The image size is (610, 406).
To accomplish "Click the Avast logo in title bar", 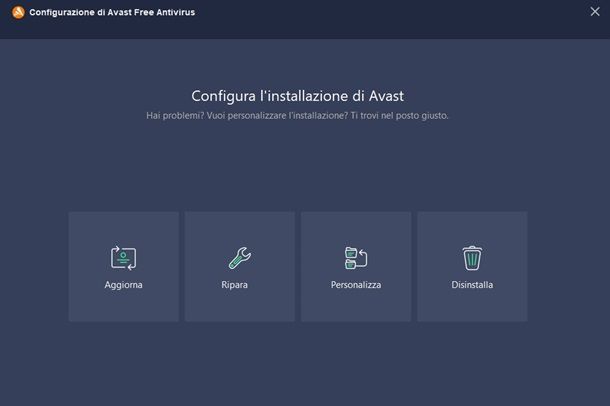I will [x=18, y=12].
